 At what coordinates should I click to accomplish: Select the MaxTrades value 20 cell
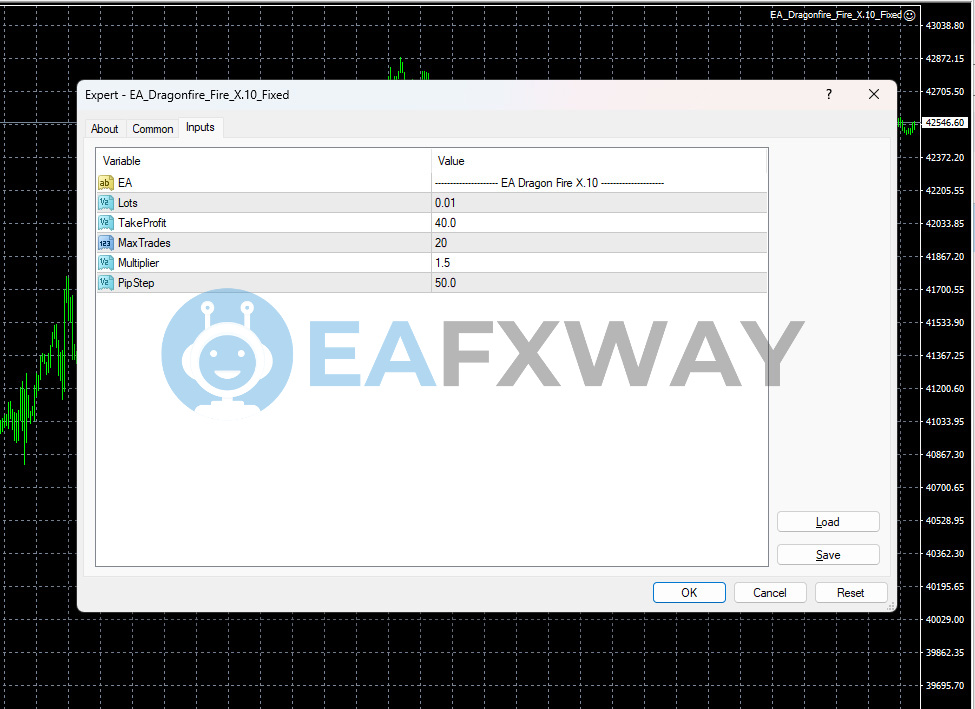[x=599, y=243]
